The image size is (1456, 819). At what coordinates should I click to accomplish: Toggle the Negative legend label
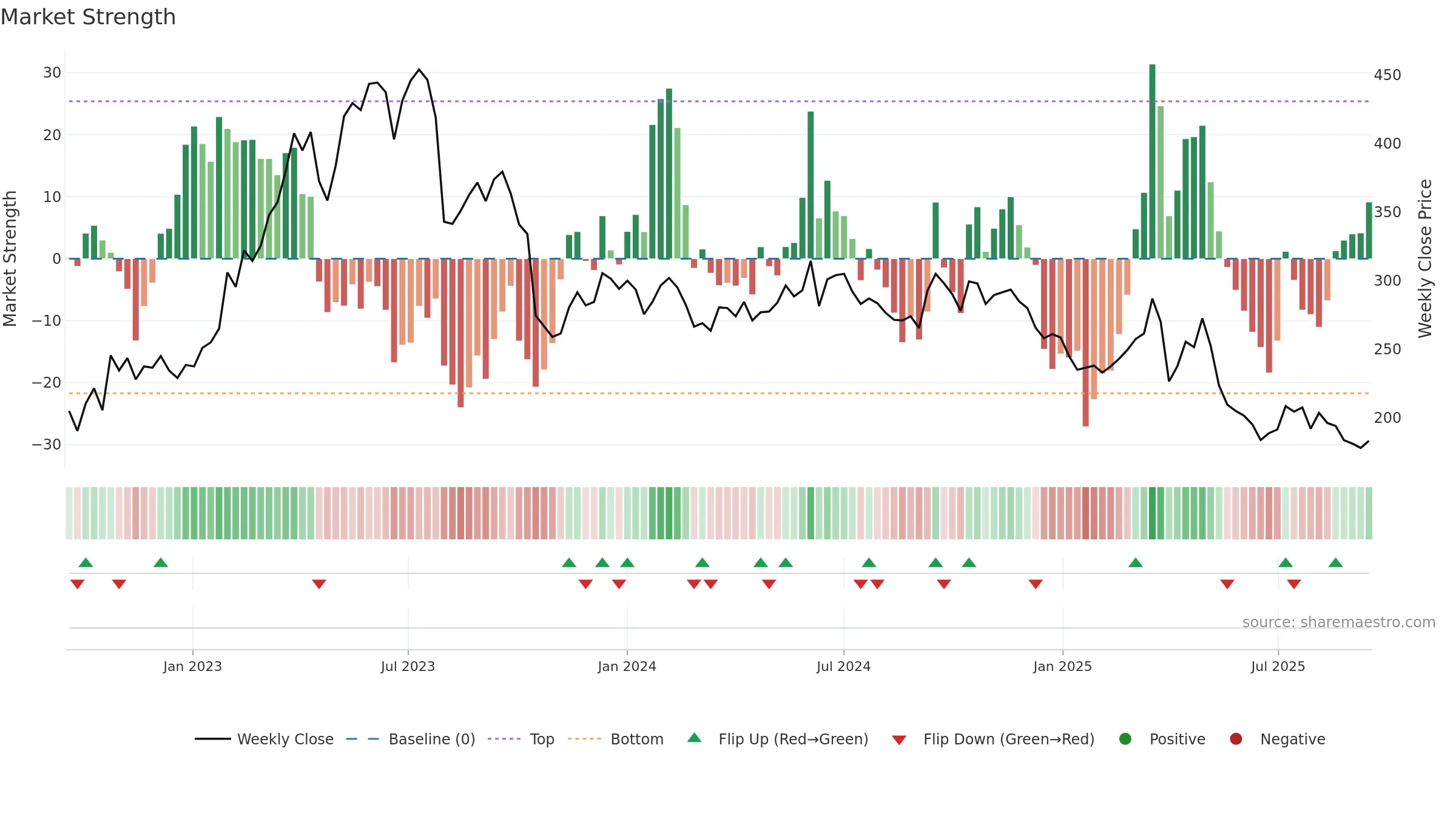[x=1293, y=740]
